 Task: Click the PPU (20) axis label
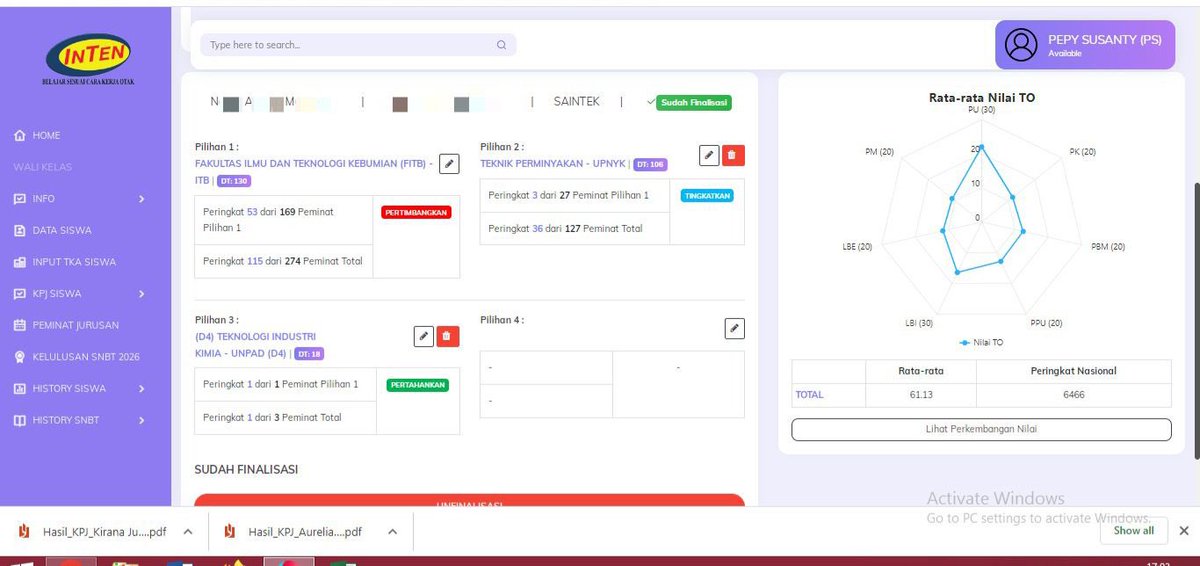pos(1046,323)
